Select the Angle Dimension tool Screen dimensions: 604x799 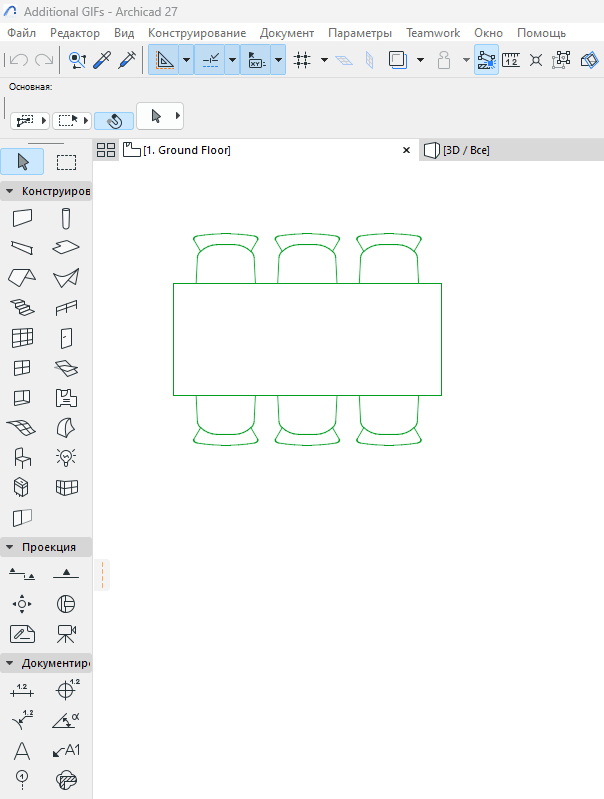point(66,720)
